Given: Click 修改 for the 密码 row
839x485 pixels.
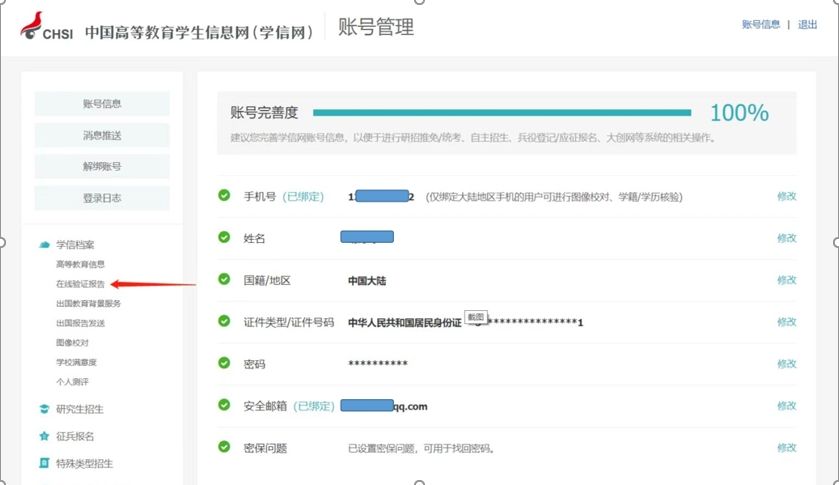Looking at the screenshot, I should (787, 364).
